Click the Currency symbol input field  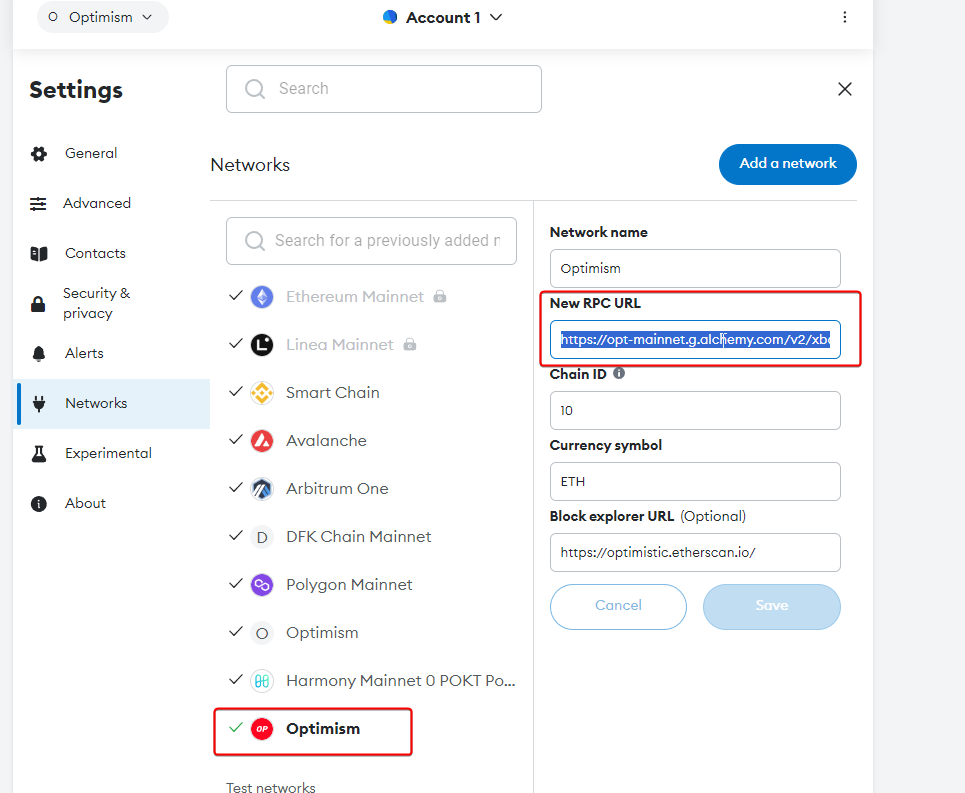tap(695, 482)
